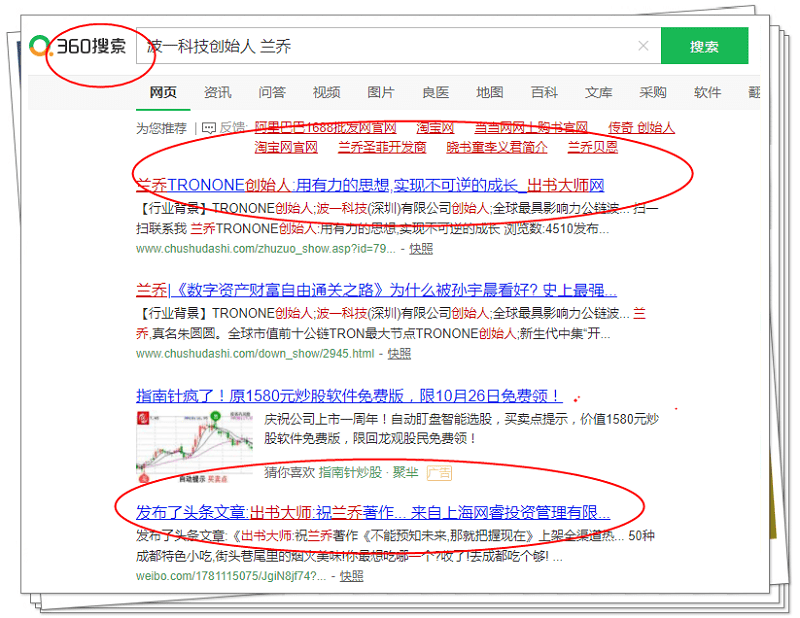The image size is (800, 618).
Task: Click the 指南针炒股 · 聚坐 text
Action: (x=368, y=473)
